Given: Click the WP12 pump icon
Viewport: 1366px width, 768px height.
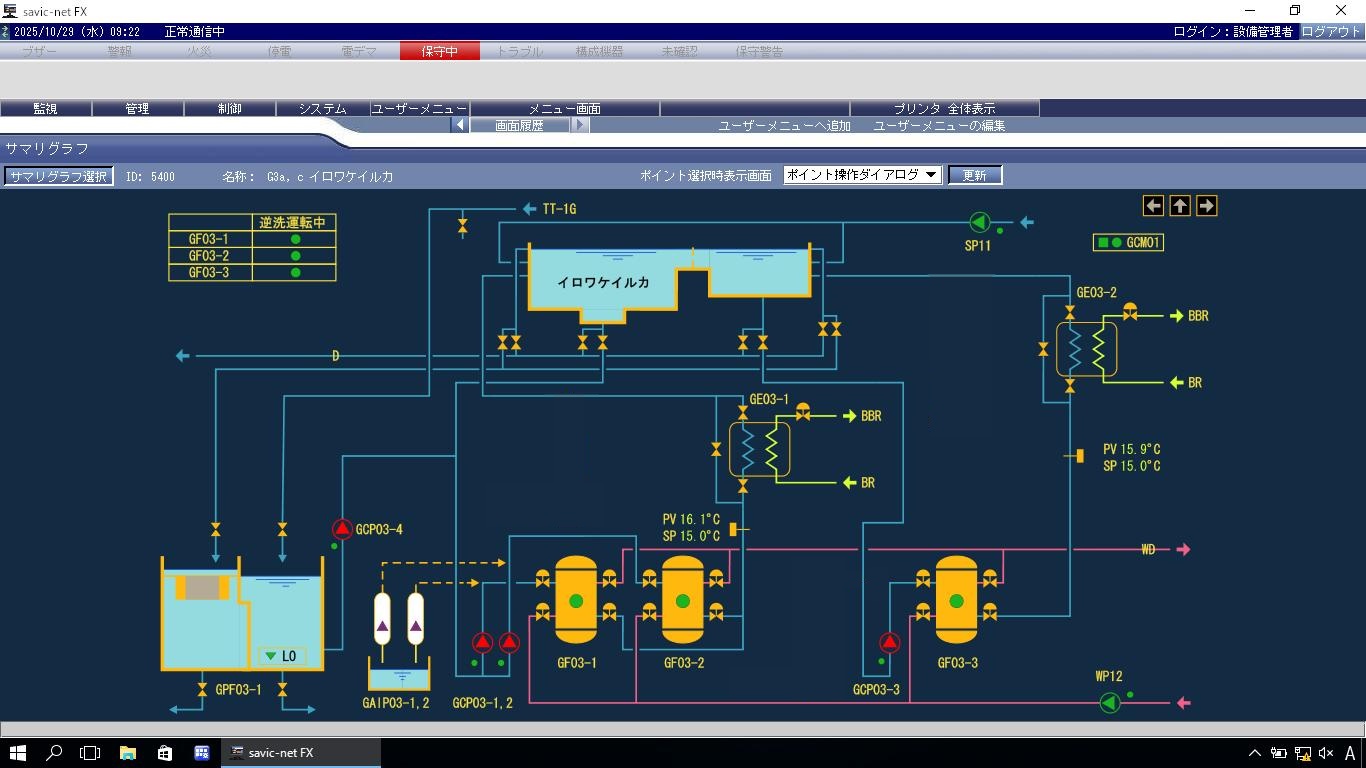Looking at the screenshot, I should 1110,703.
